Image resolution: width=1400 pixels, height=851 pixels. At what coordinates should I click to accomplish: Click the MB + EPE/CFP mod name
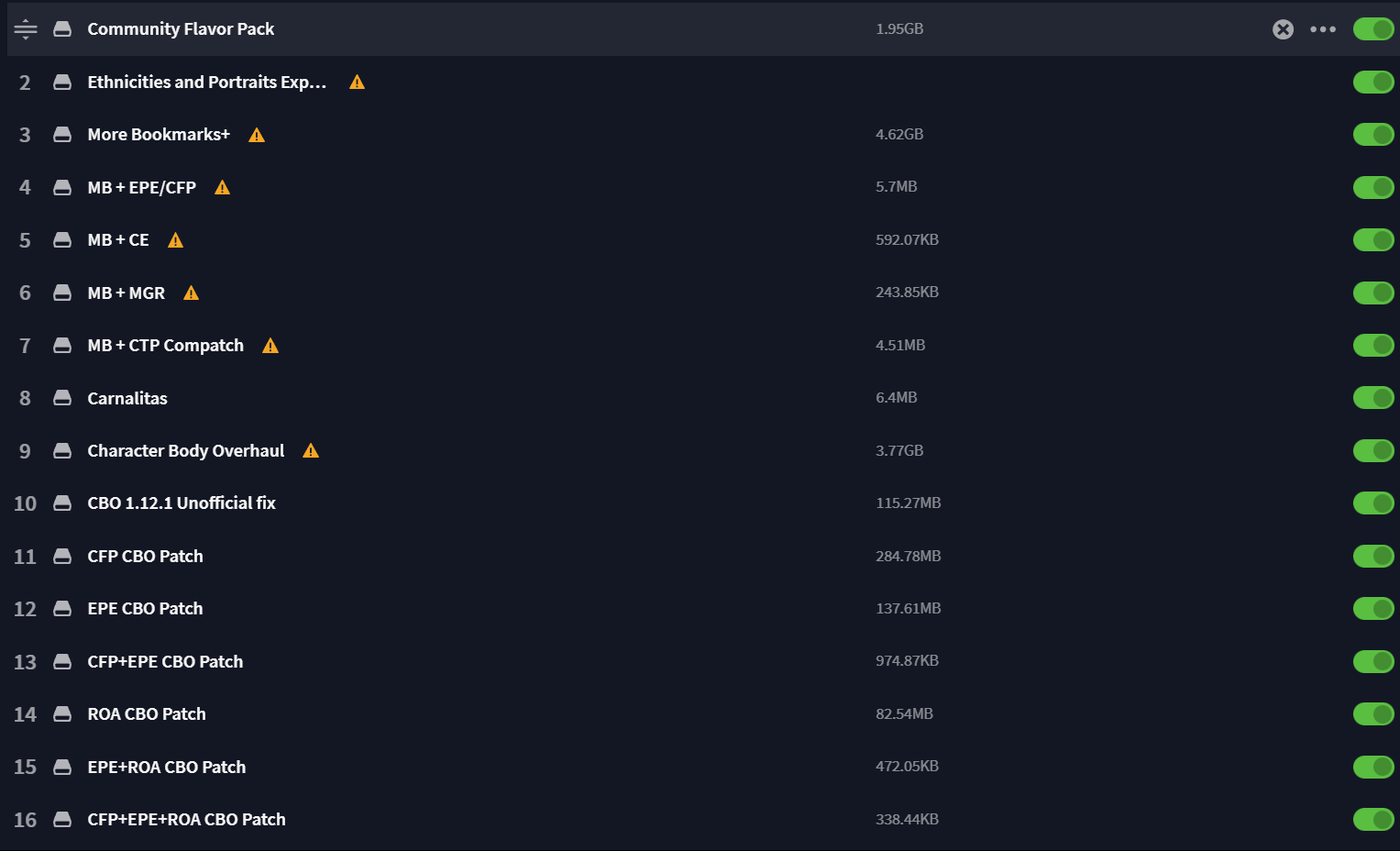click(x=141, y=188)
